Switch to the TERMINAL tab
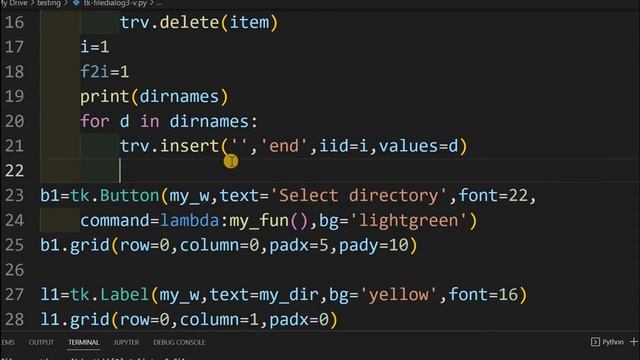Image resolution: width=640 pixels, height=360 pixels. click(84, 342)
